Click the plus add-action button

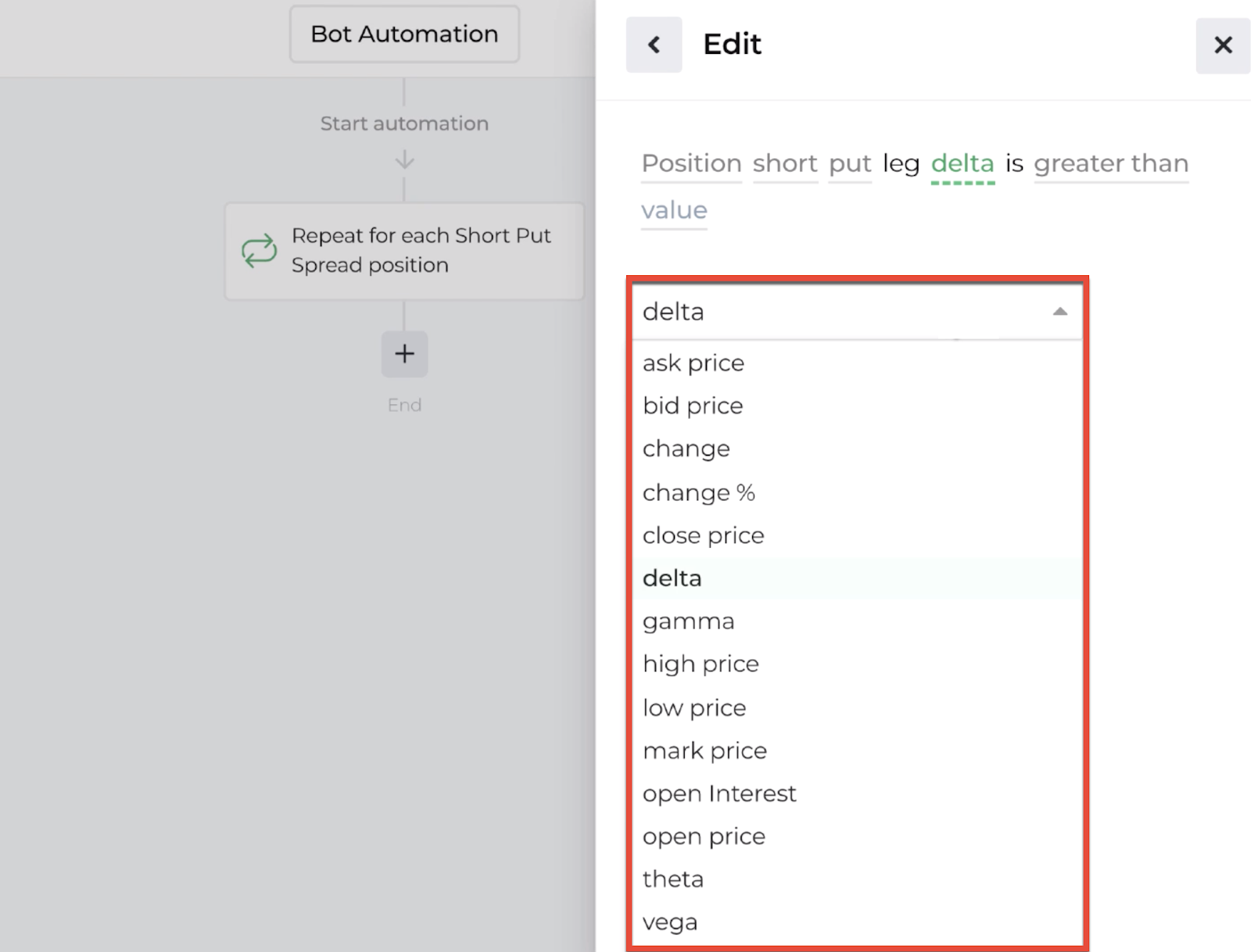click(x=404, y=354)
